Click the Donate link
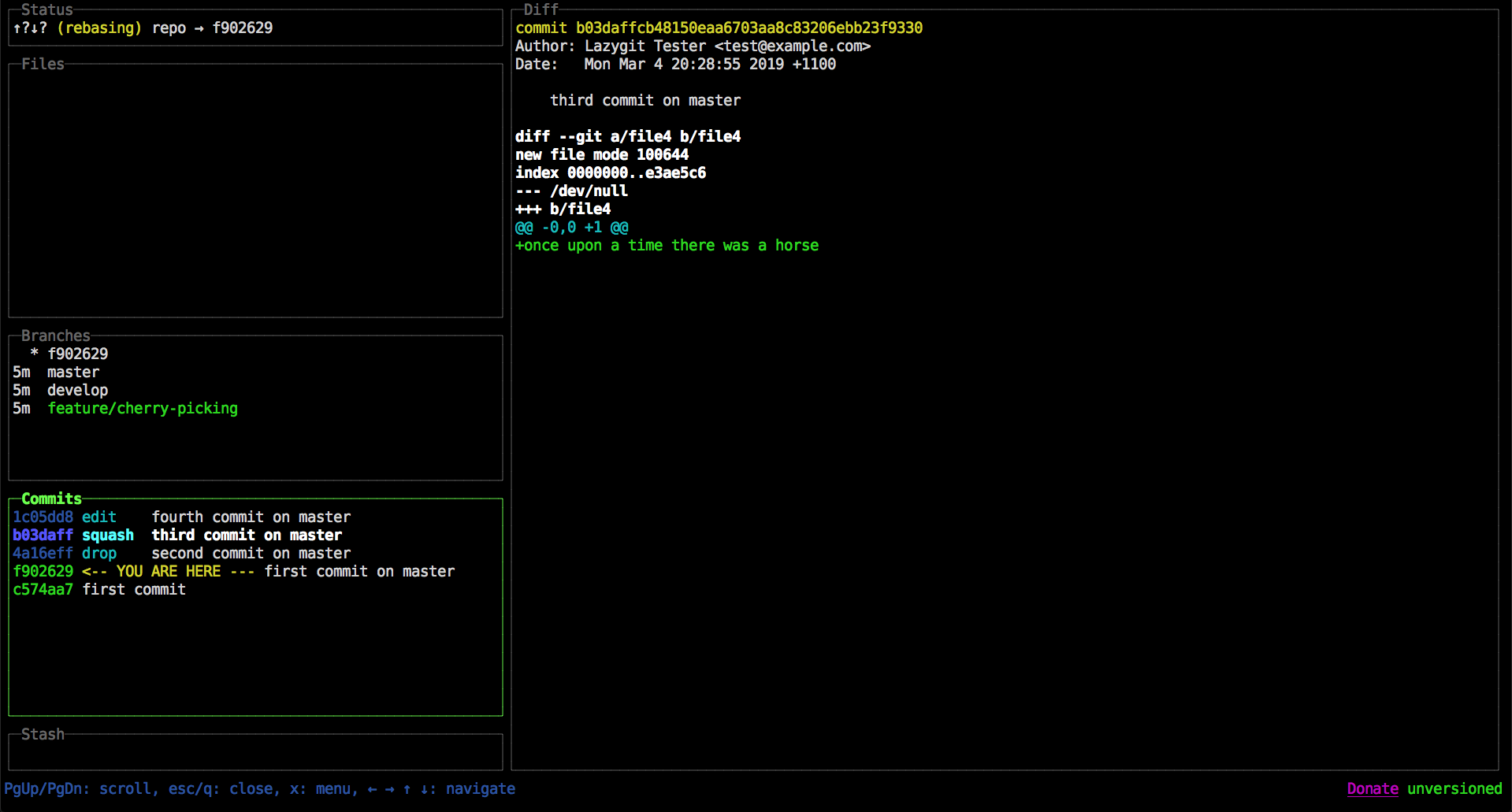 coord(1373,788)
